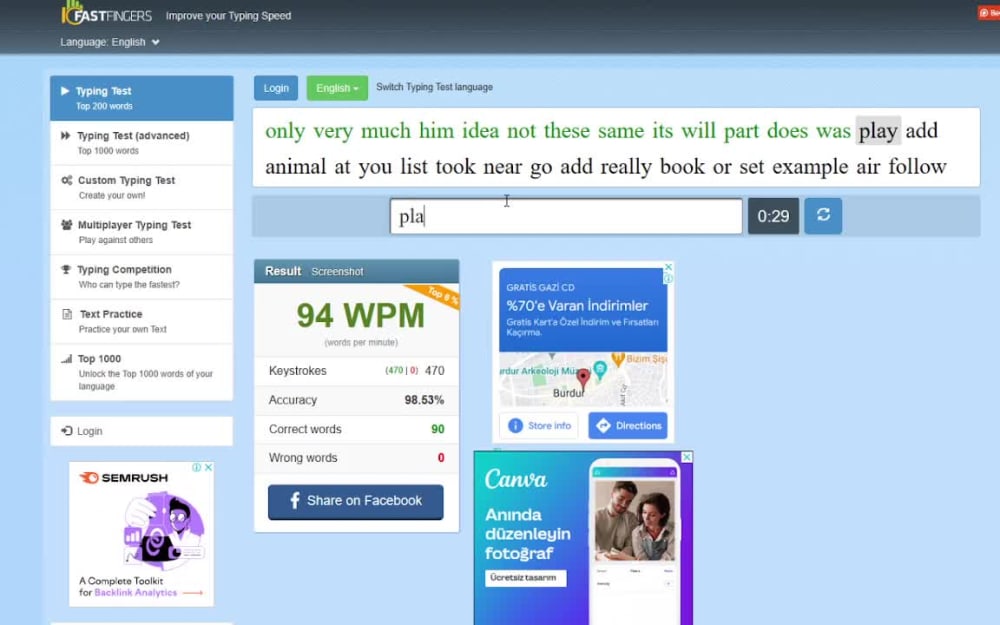Click the Wrong words value 0

click(x=441, y=458)
